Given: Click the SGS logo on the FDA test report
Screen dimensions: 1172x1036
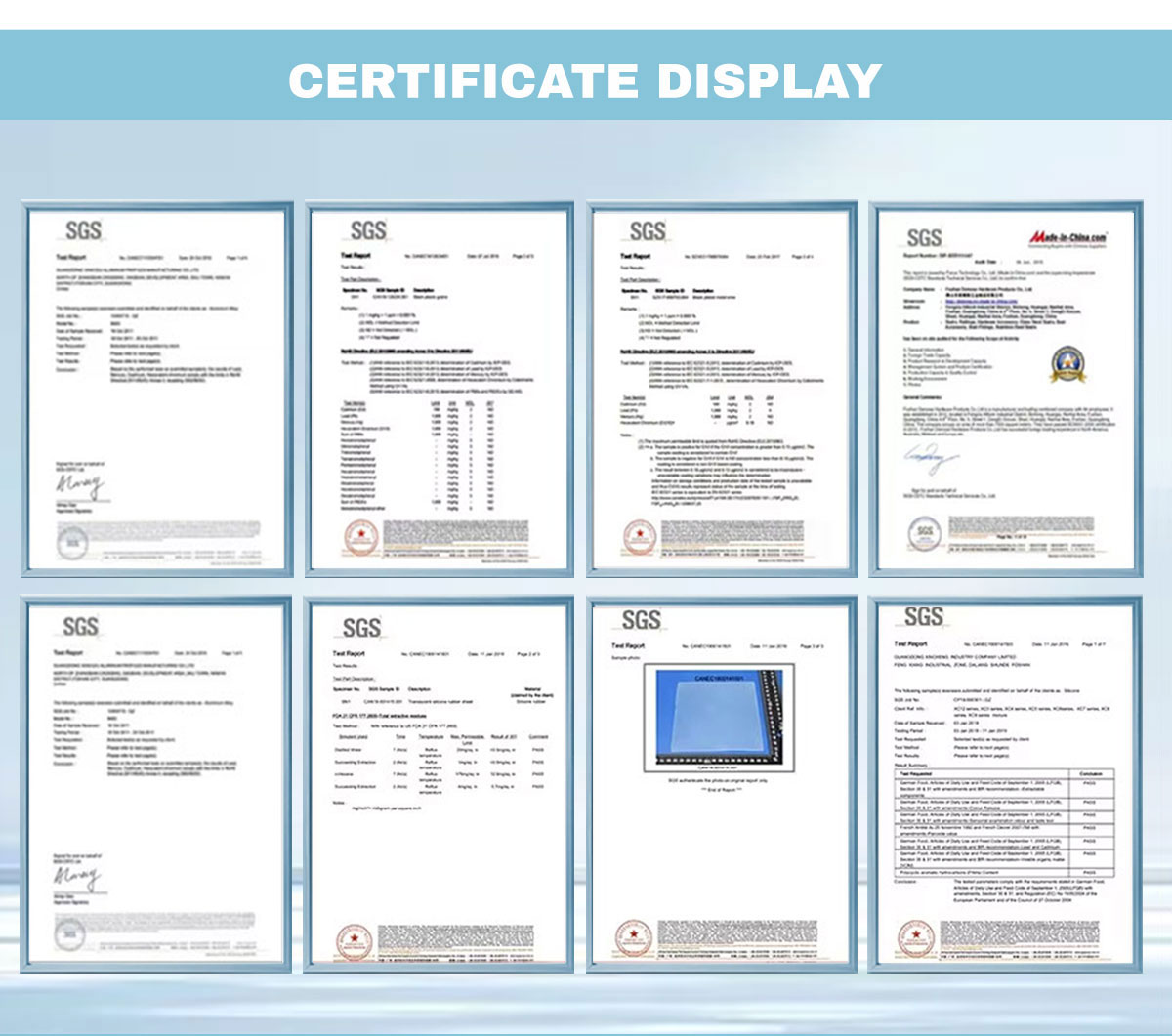Looking at the screenshot, I should pos(361,627).
